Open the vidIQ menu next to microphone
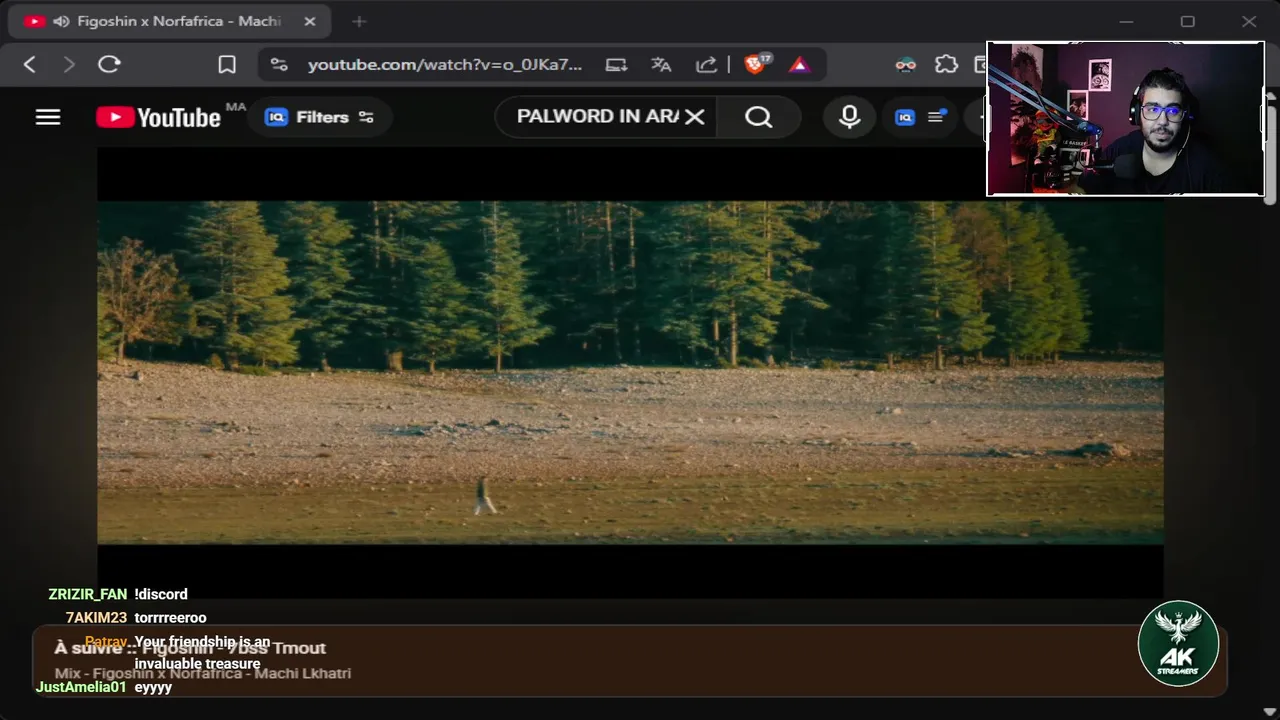 coord(920,117)
